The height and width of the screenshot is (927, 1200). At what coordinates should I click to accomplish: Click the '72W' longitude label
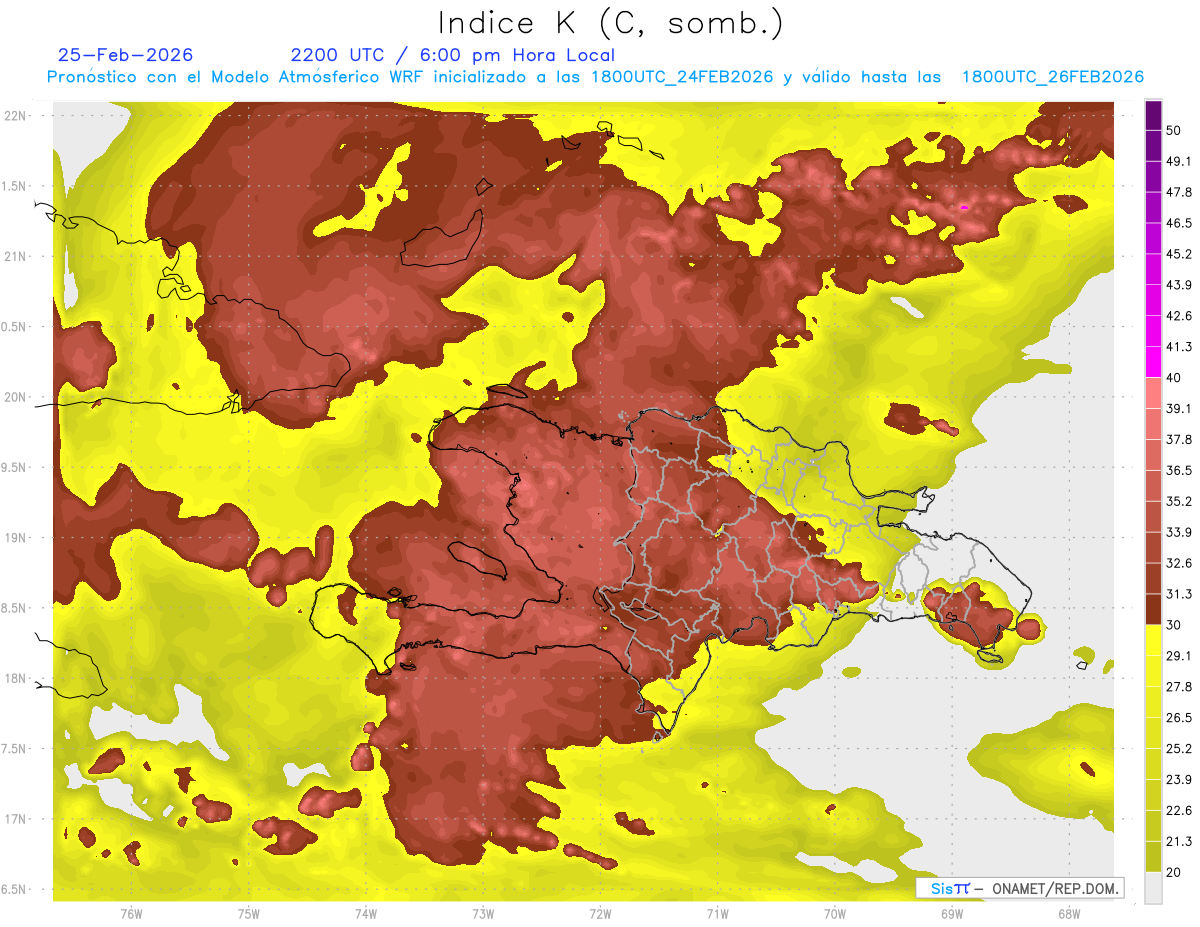click(x=600, y=914)
